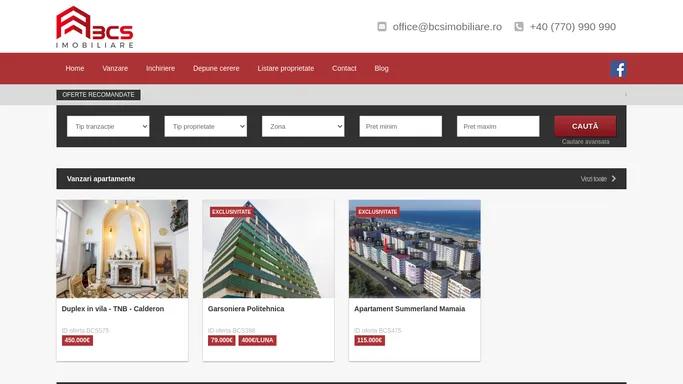
Task: Click the Pret maxim input field
Action: (498, 126)
